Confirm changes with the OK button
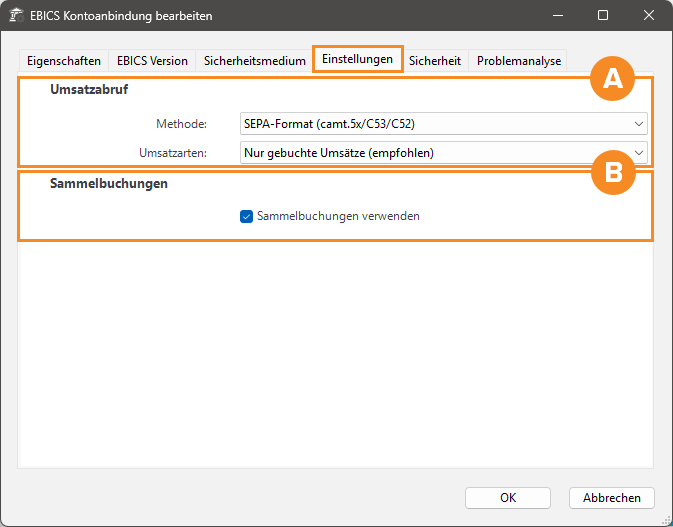This screenshot has width=673, height=527. coord(508,497)
